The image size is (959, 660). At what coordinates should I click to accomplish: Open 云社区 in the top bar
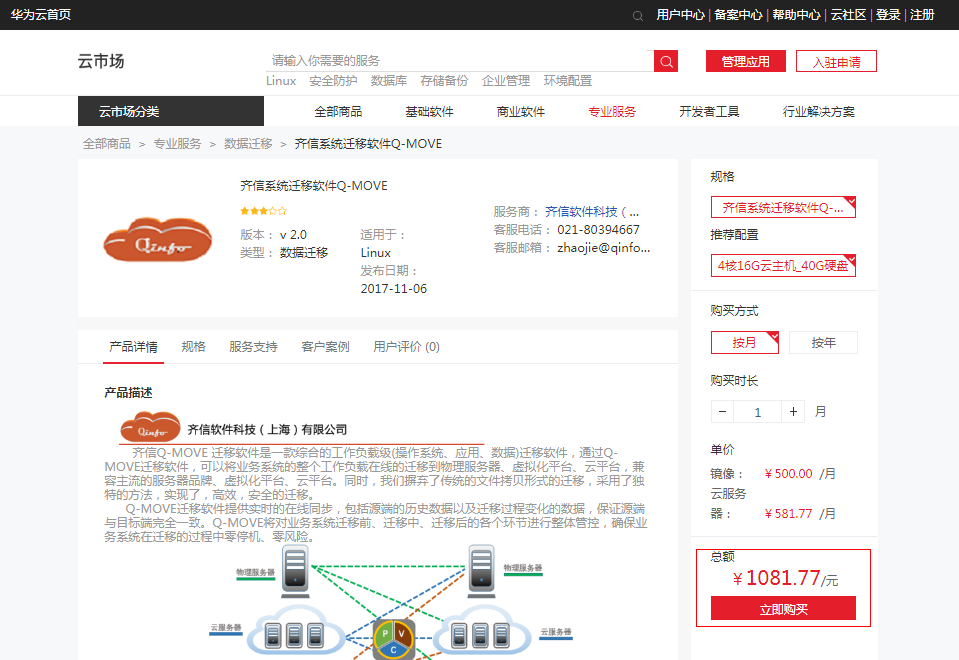pyautogui.click(x=848, y=15)
